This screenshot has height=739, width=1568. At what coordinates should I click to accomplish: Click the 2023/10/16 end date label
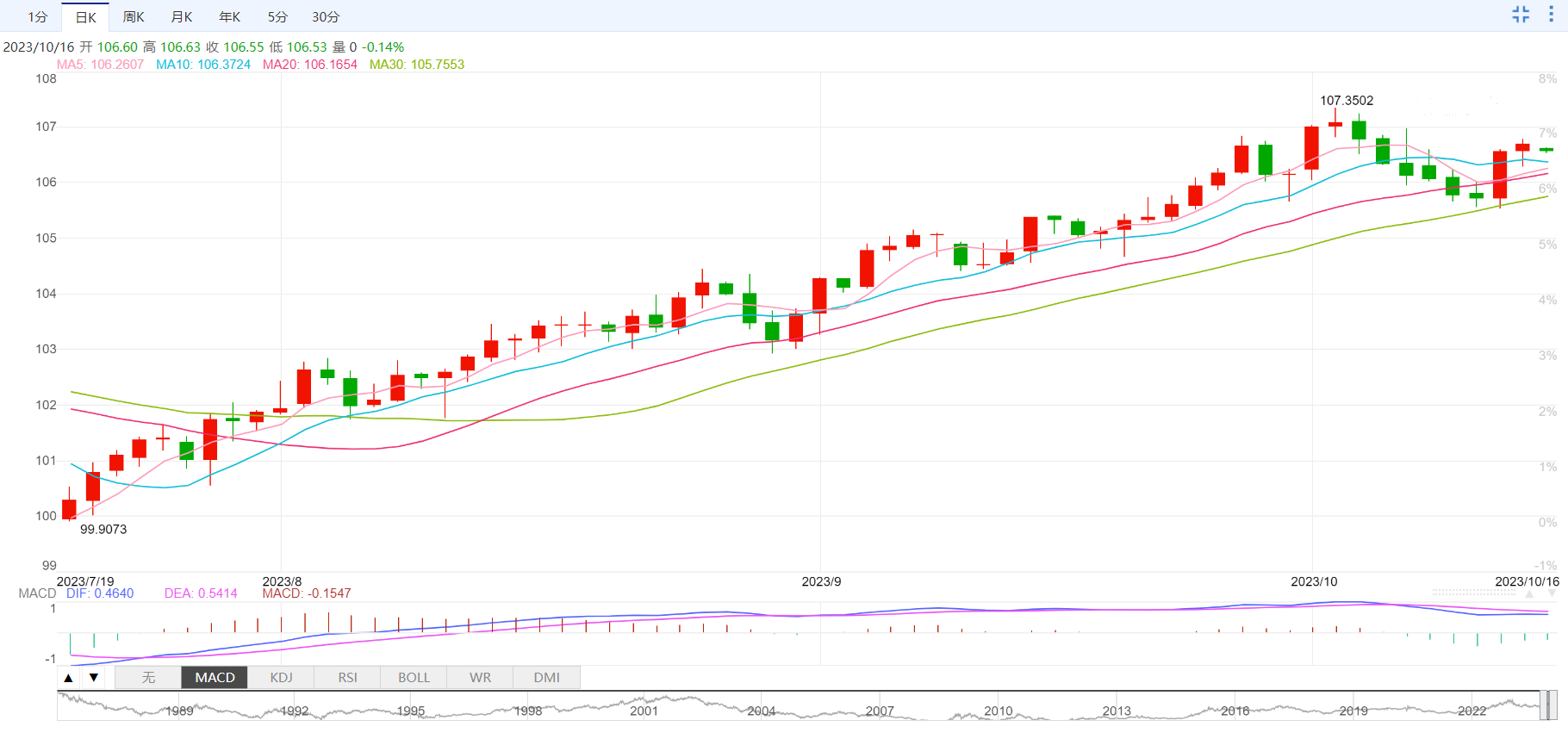(x=1527, y=581)
